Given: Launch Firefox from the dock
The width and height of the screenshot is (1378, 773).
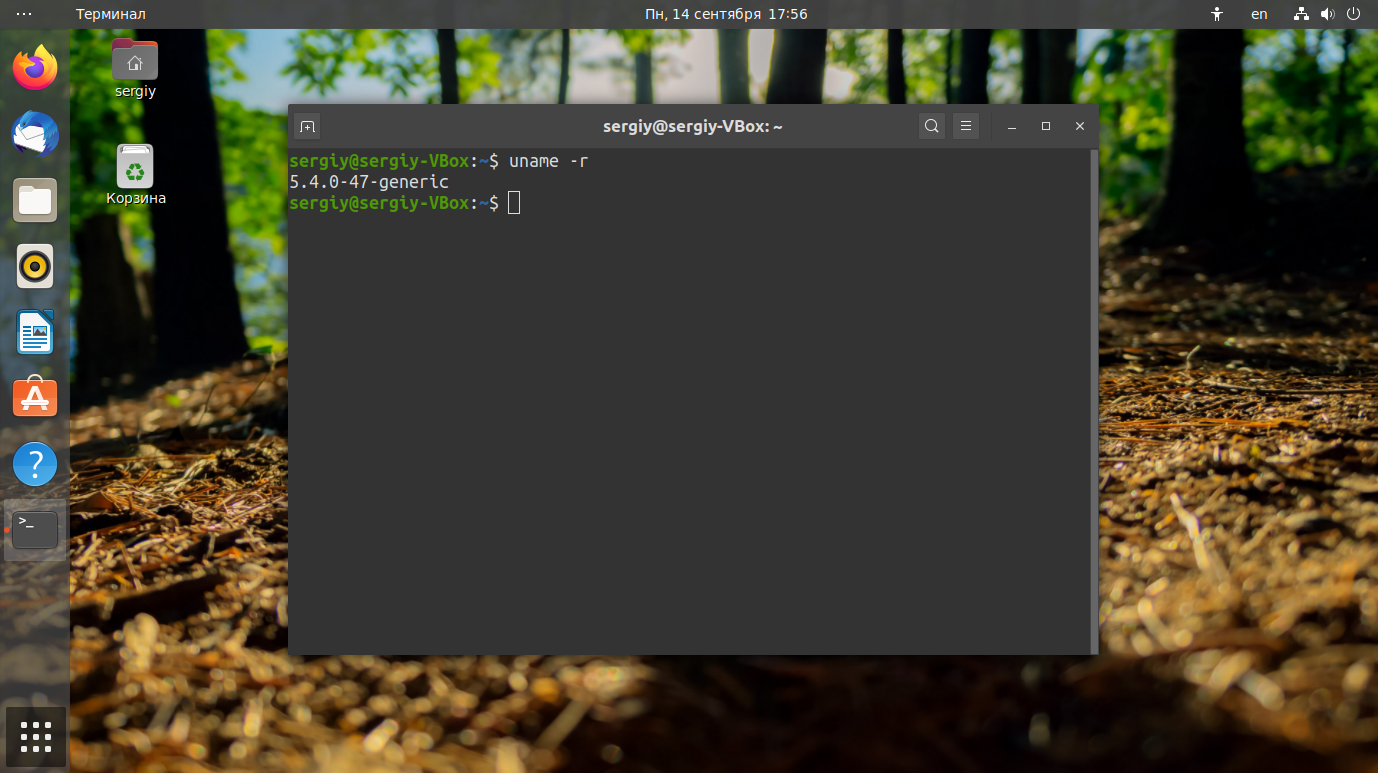Looking at the screenshot, I should (x=35, y=68).
